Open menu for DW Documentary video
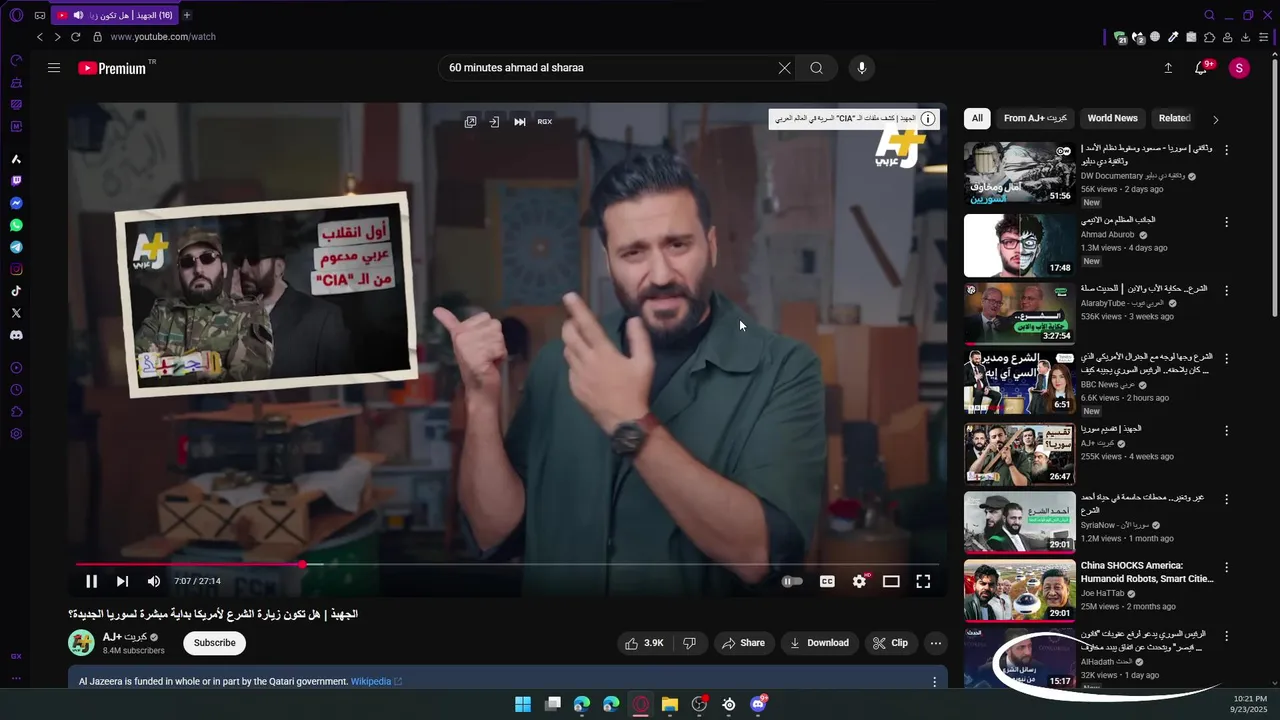This screenshot has width=1280, height=720. coord(1227,150)
